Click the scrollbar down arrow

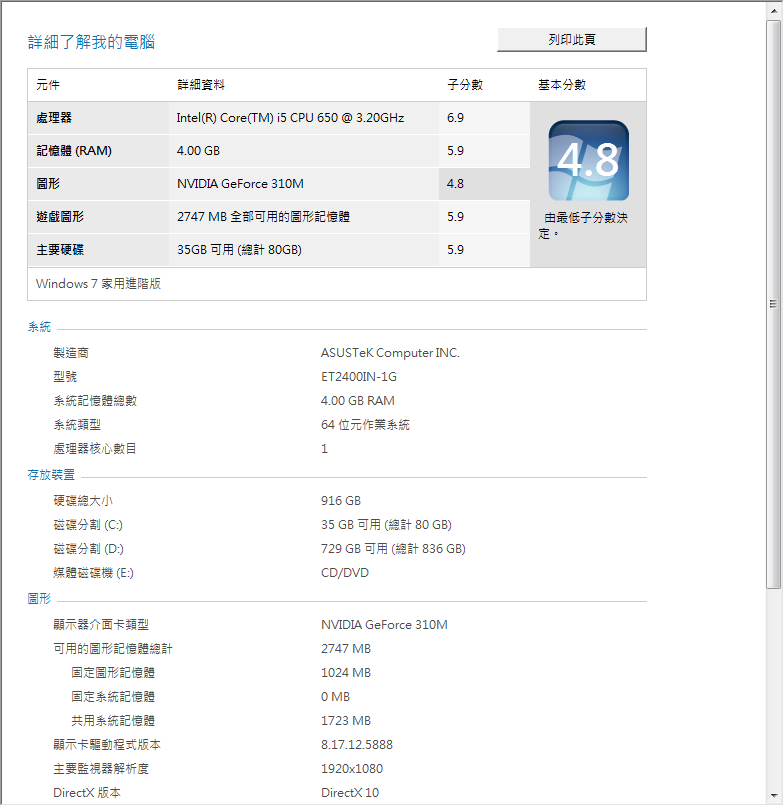pyautogui.click(x=774, y=796)
